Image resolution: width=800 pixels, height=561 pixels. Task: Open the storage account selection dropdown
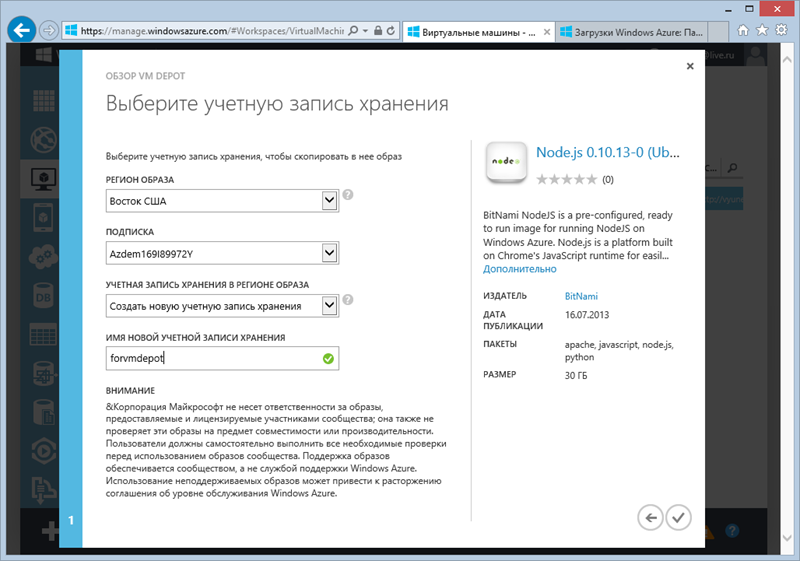pyautogui.click(x=222, y=306)
